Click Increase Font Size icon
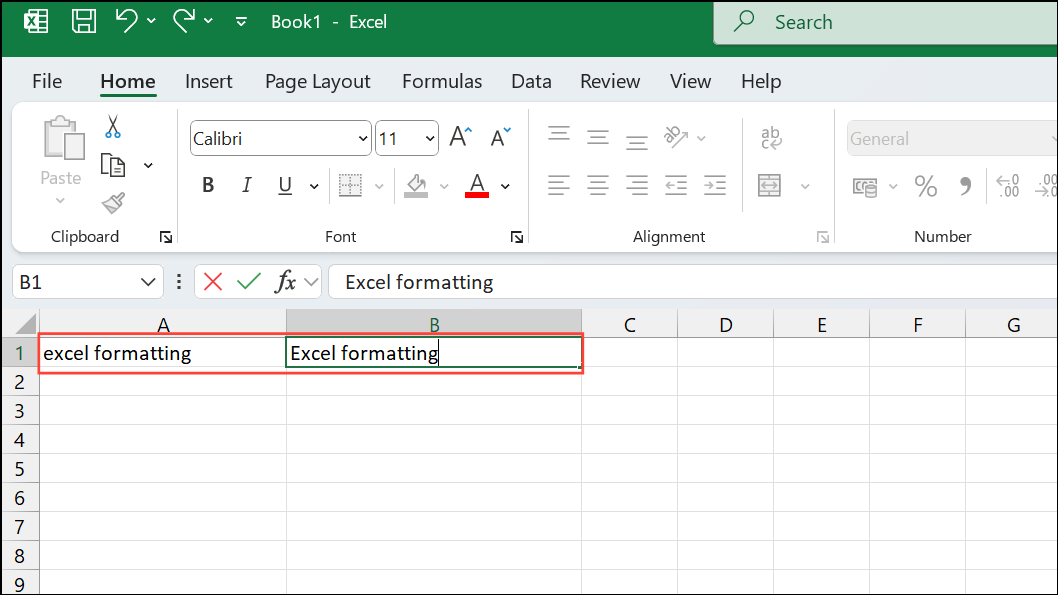This screenshot has height=595, width=1058. (461, 138)
